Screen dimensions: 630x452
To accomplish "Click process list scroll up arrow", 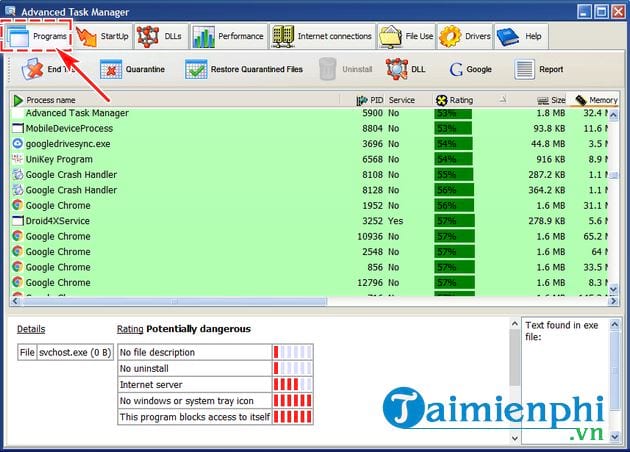I will click(613, 115).
